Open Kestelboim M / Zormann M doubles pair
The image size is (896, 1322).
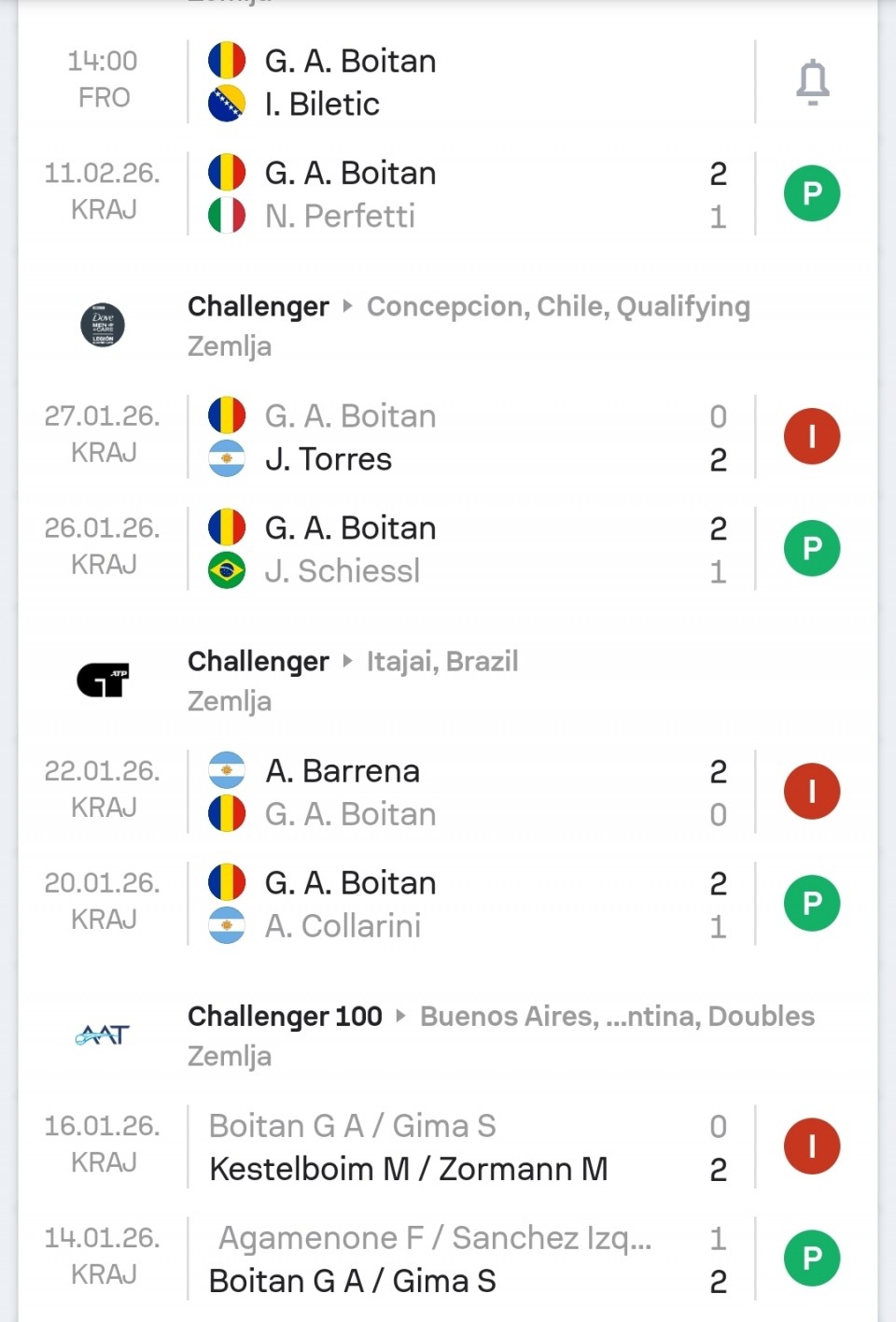[x=409, y=1169]
